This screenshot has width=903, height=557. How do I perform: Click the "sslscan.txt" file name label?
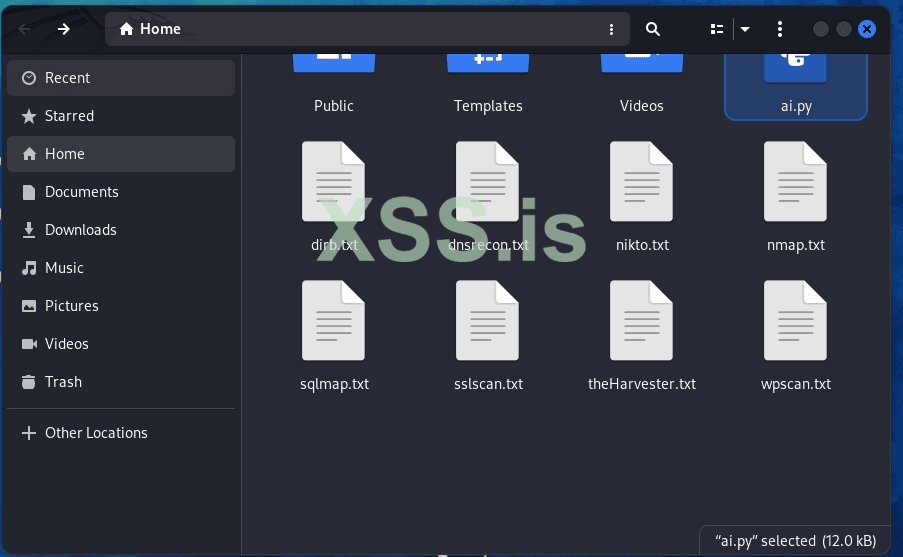click(488, 384)
